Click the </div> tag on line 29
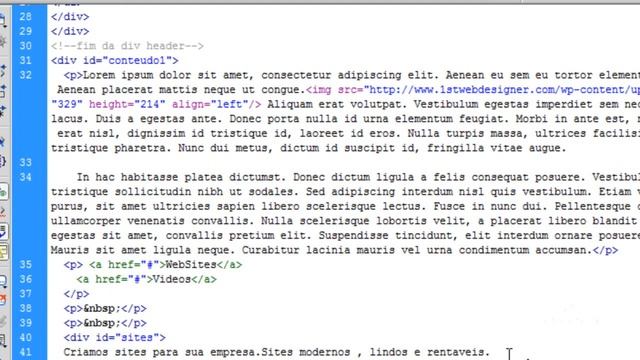Image resolution: width=640 pixels, height=360 pixels. 70,31
